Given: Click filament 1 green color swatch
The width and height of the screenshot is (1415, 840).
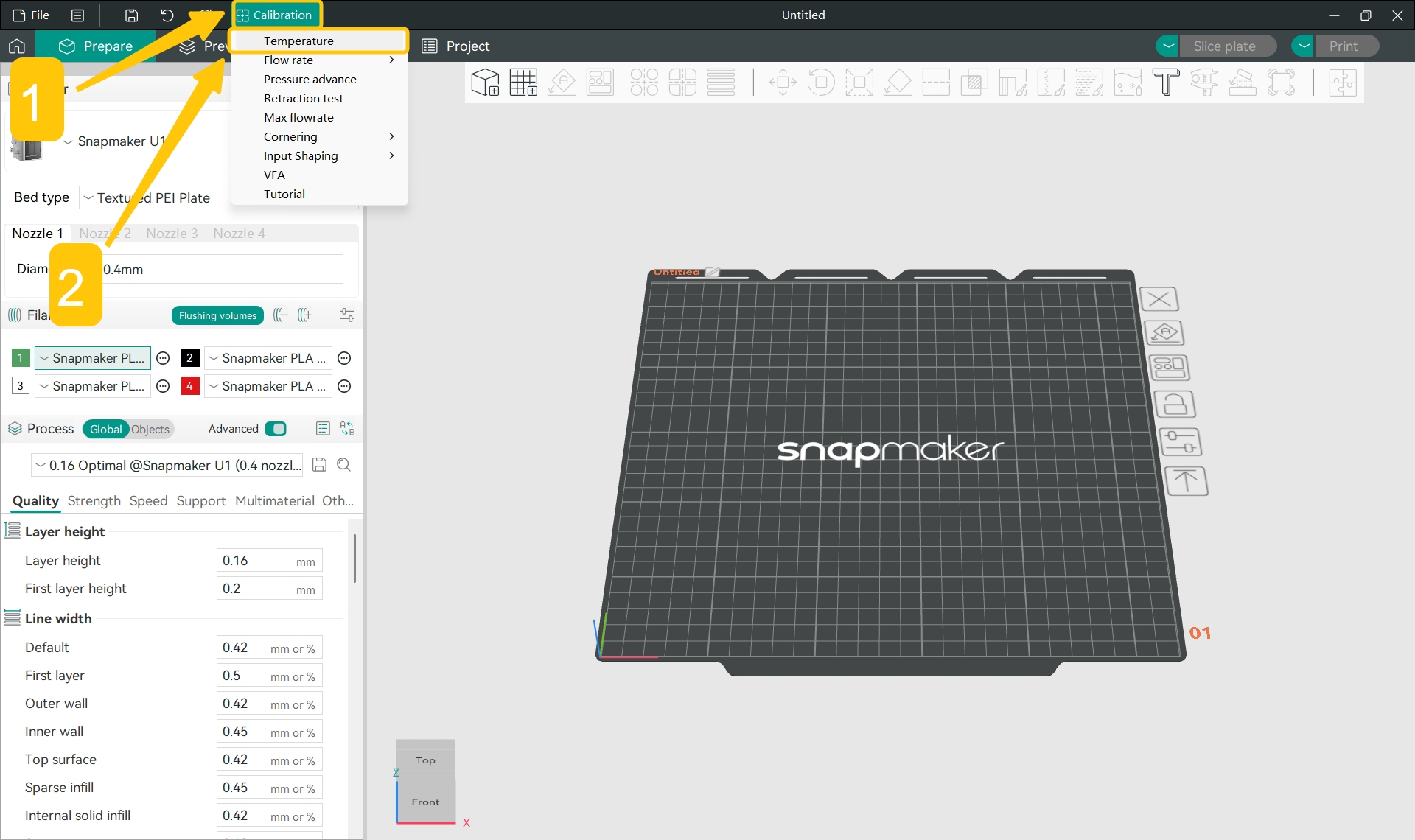Looking at the screenshot, I should [21, 359].
